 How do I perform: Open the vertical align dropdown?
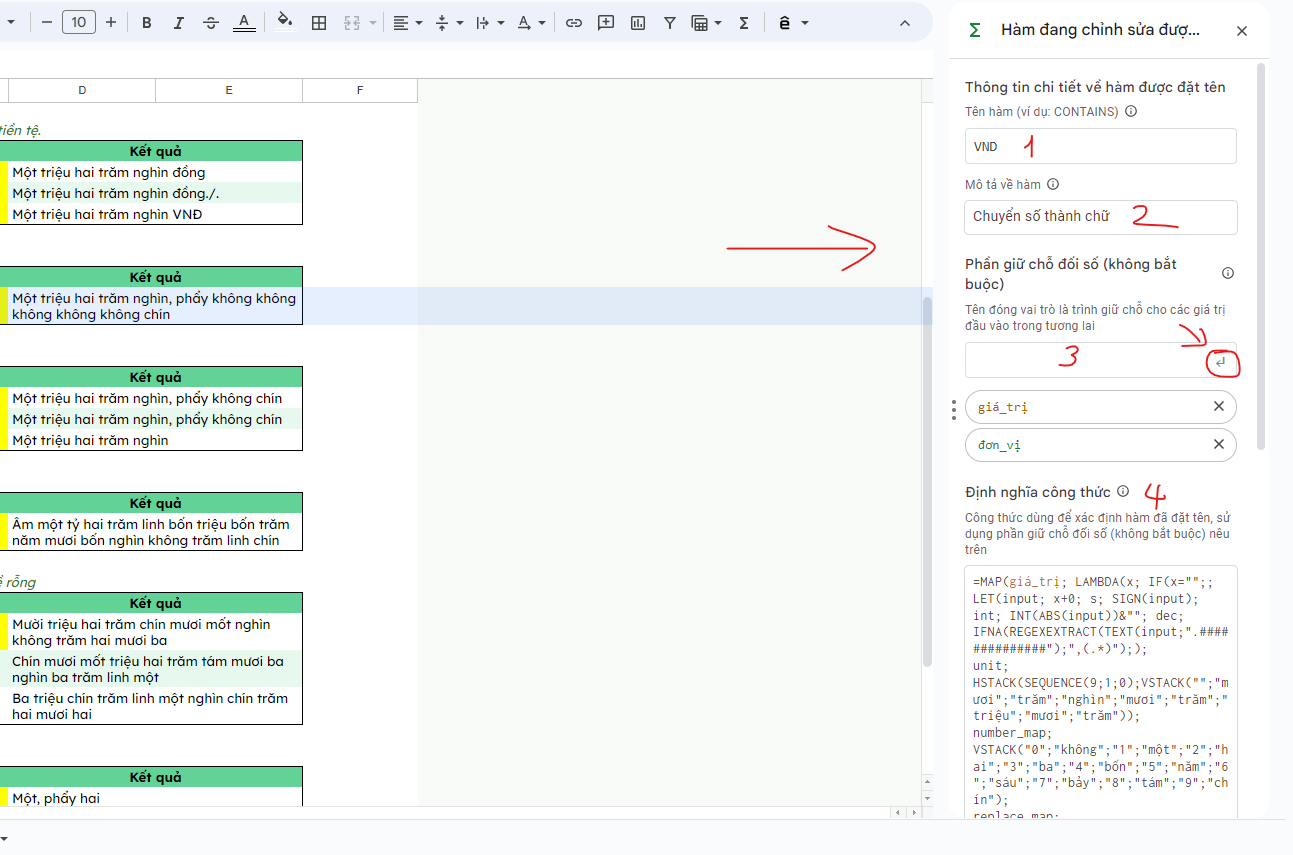click(449, 23)
